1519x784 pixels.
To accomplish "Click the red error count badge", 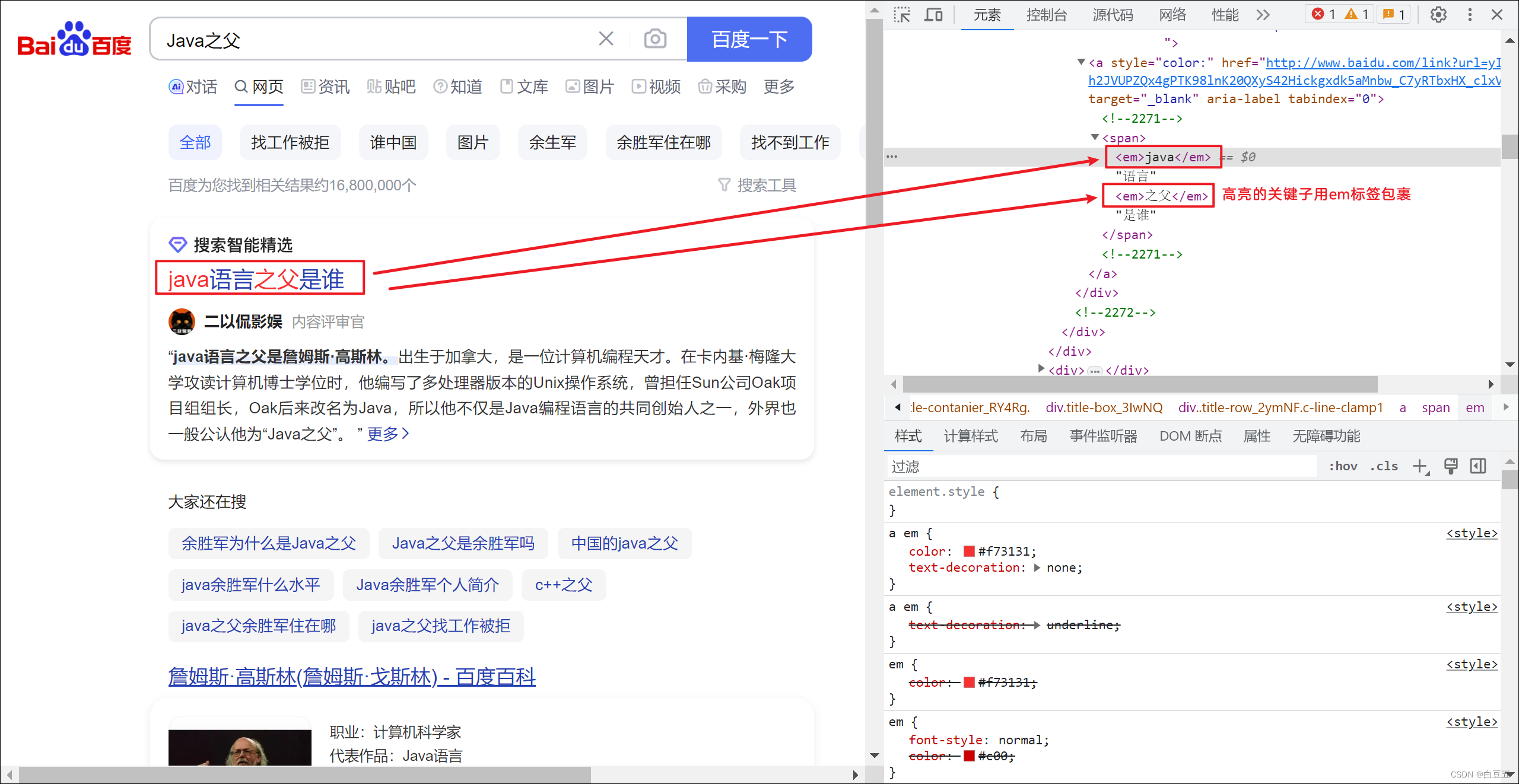I will 1323,14.
